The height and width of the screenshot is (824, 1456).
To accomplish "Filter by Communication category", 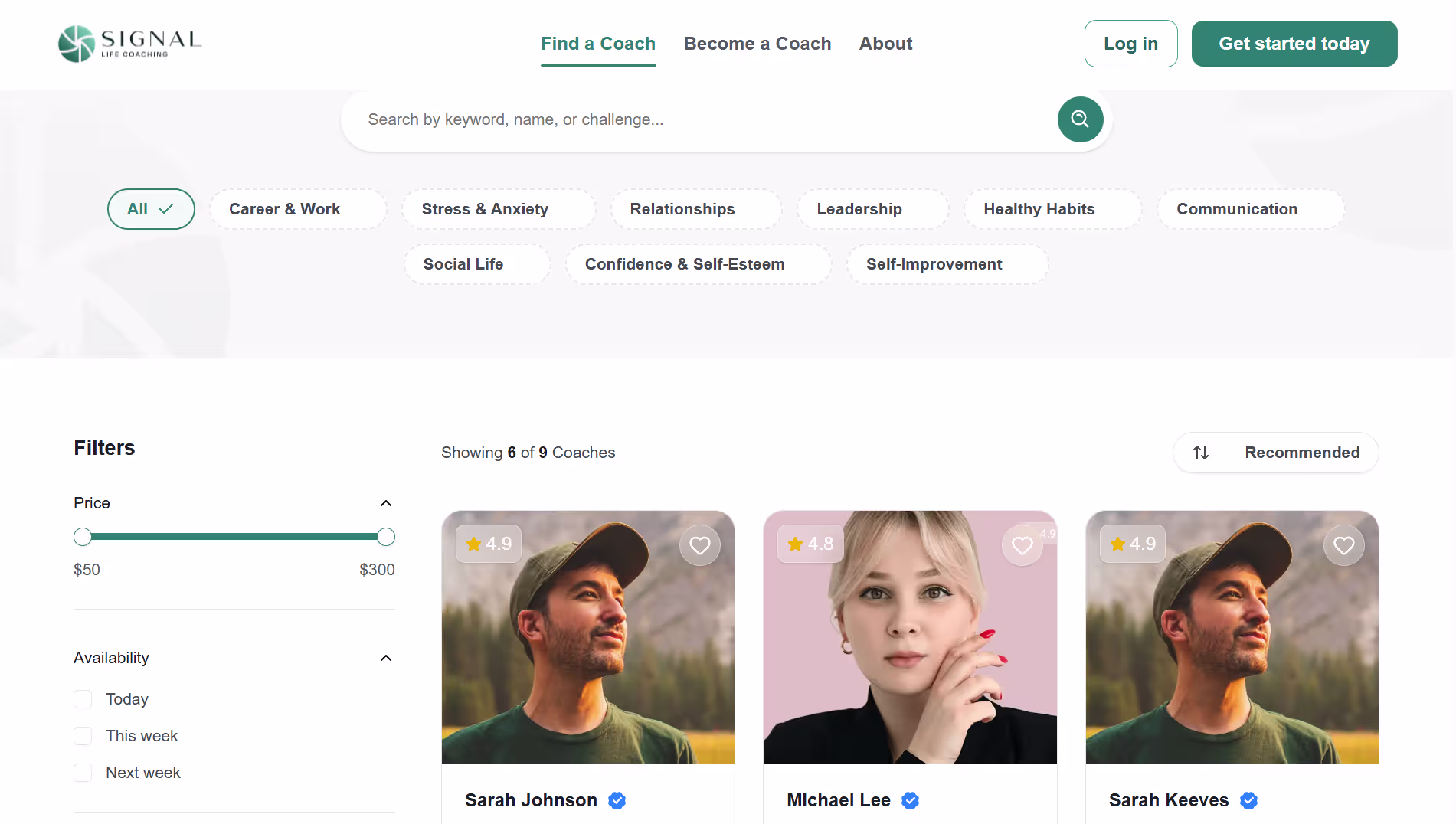I will click(1251, 209).
